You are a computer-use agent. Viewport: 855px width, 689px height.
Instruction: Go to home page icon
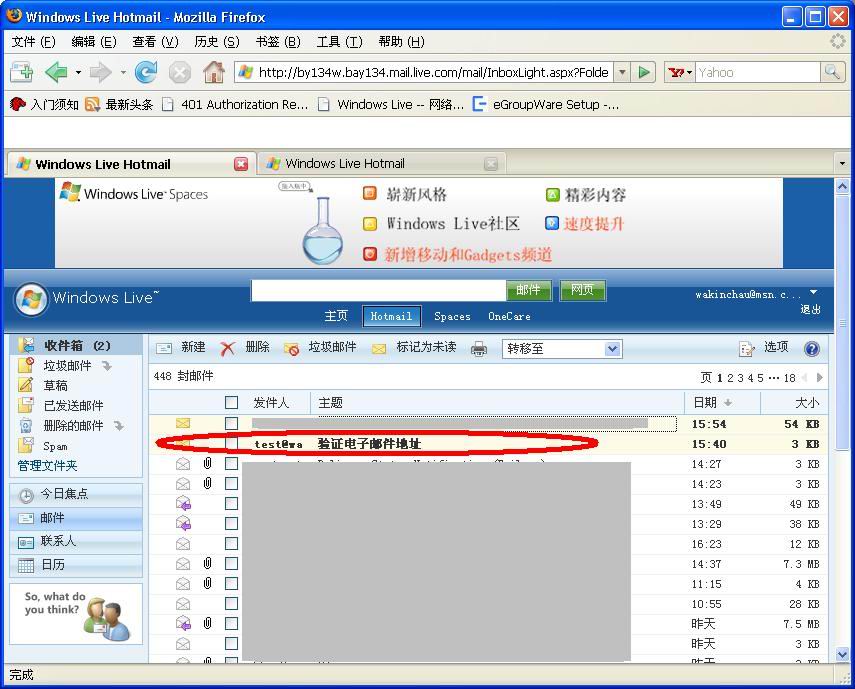coord(214,72)
